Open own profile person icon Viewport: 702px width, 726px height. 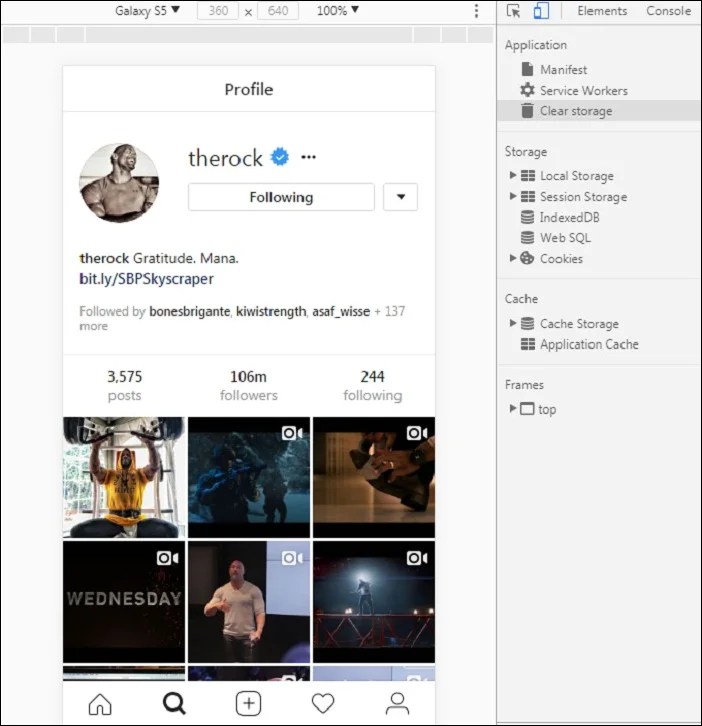[x=397, y=704]
